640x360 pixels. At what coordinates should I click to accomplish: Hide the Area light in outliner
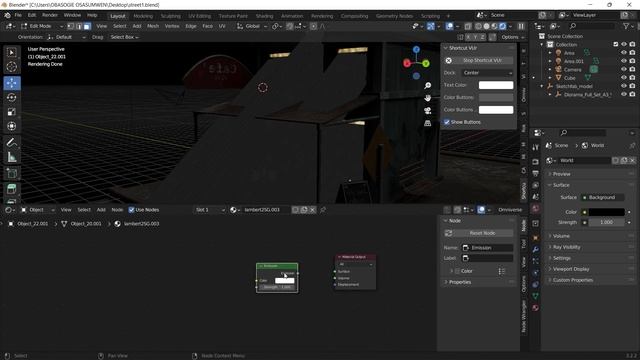point(624,53)
